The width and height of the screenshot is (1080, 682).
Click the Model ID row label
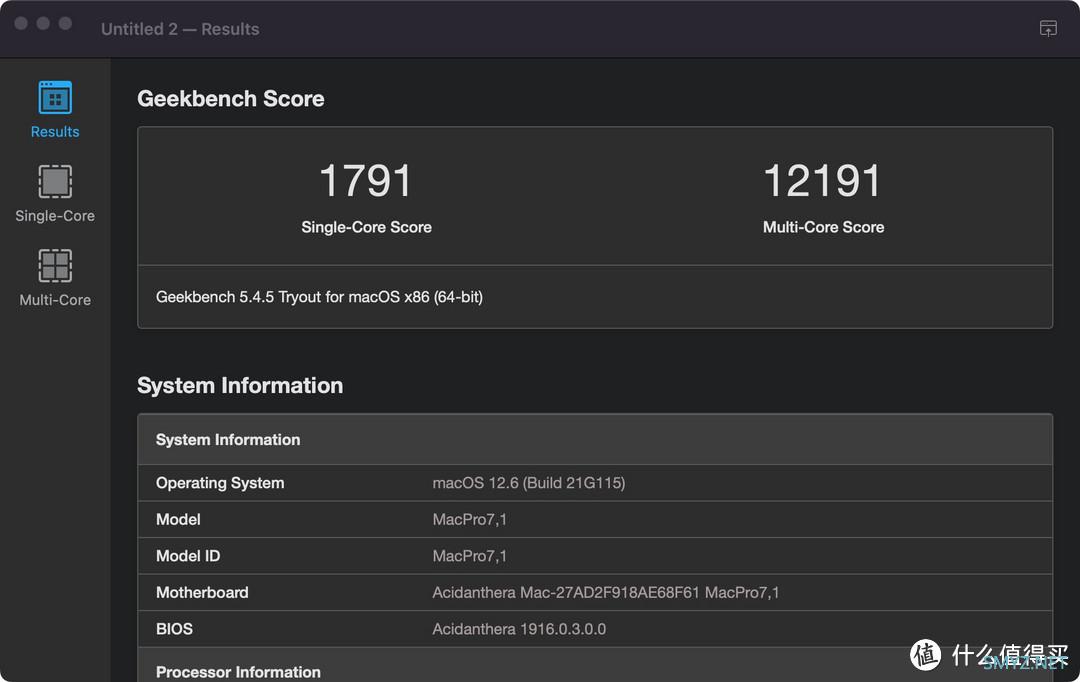point(188,556)
